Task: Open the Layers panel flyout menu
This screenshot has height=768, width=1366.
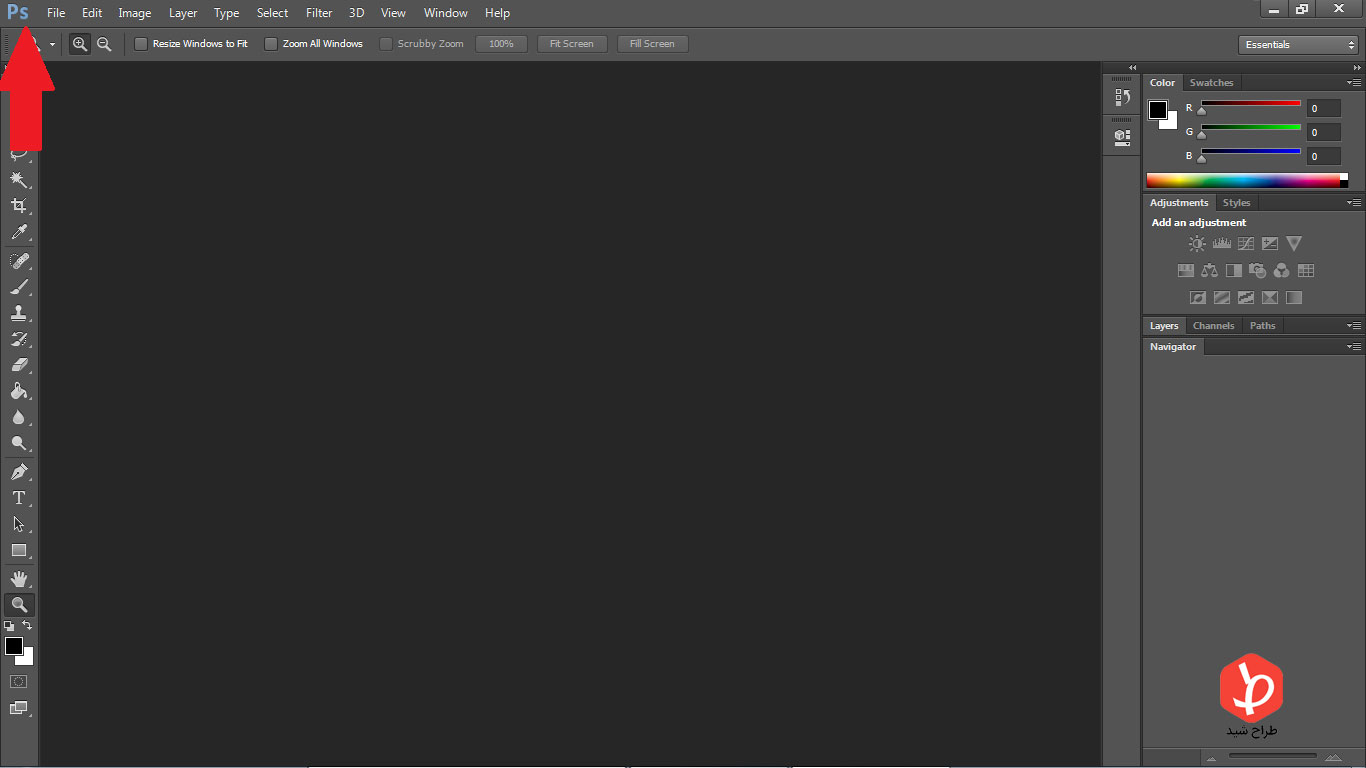Action: pyautogui.click(x=1354, y=325)
